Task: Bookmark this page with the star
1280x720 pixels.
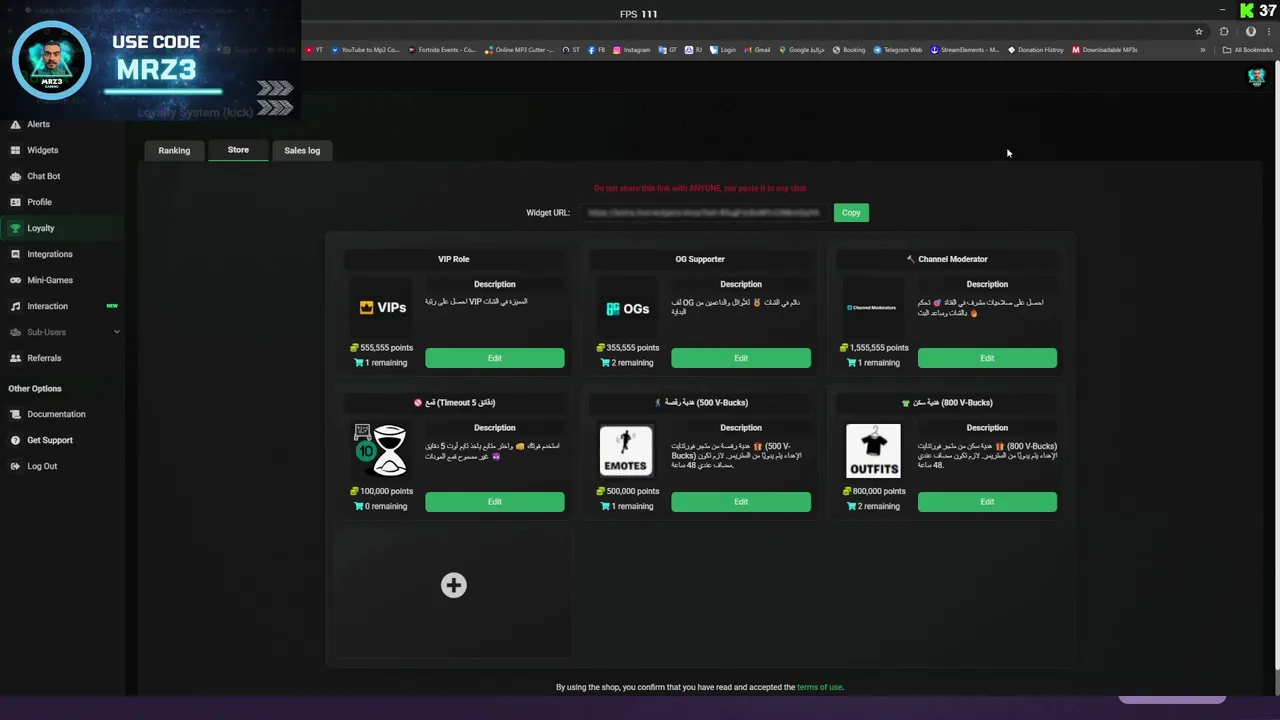Action: click(1199, 31)
